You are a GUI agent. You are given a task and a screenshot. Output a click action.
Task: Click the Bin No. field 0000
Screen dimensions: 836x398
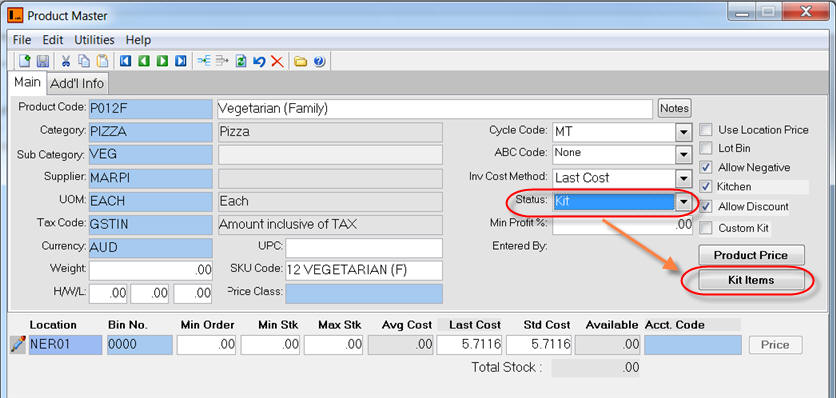tap(140, 345)
